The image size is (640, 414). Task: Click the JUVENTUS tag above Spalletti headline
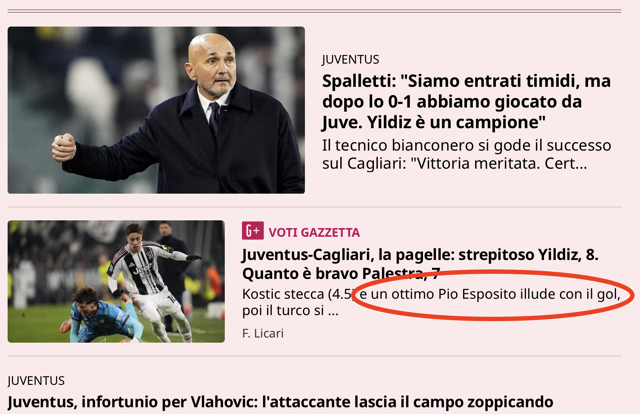coord(351,60)
